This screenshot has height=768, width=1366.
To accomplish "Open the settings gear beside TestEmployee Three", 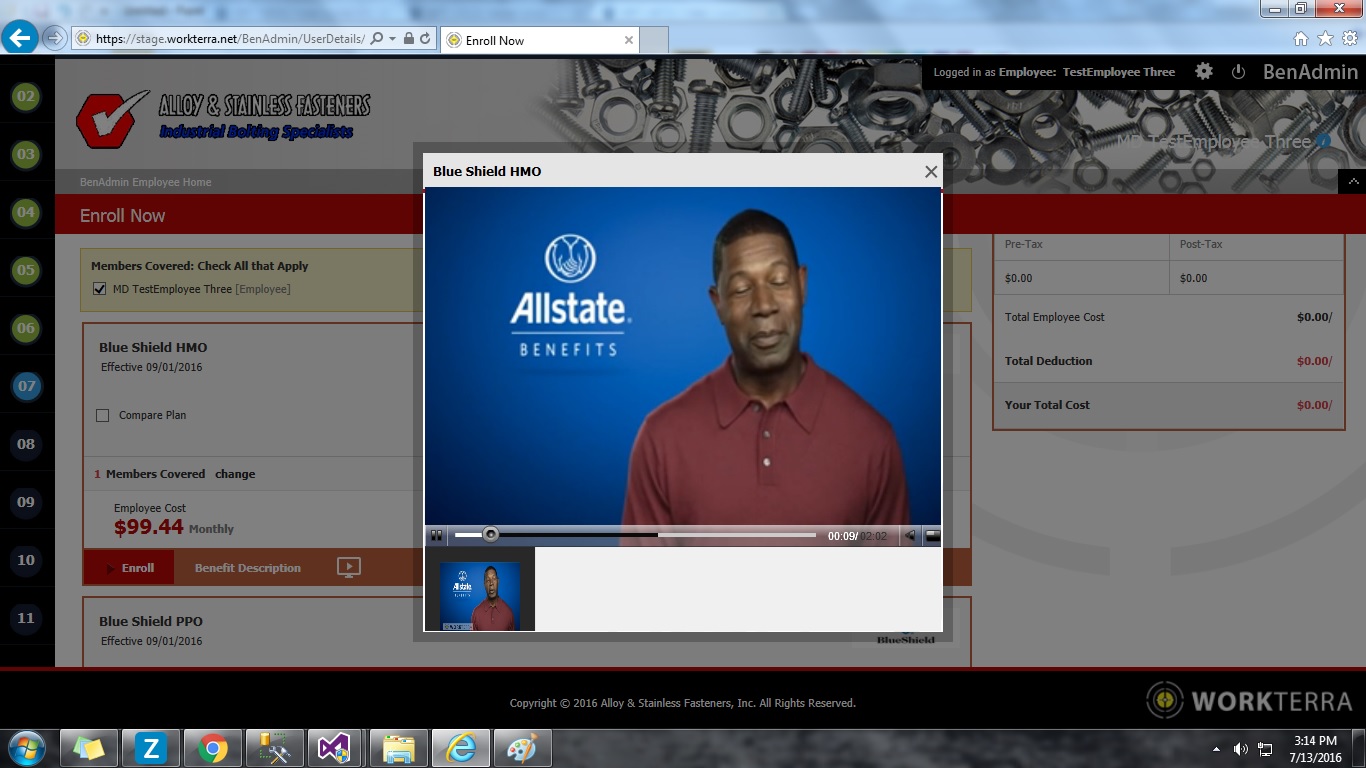I will 1204,72.
